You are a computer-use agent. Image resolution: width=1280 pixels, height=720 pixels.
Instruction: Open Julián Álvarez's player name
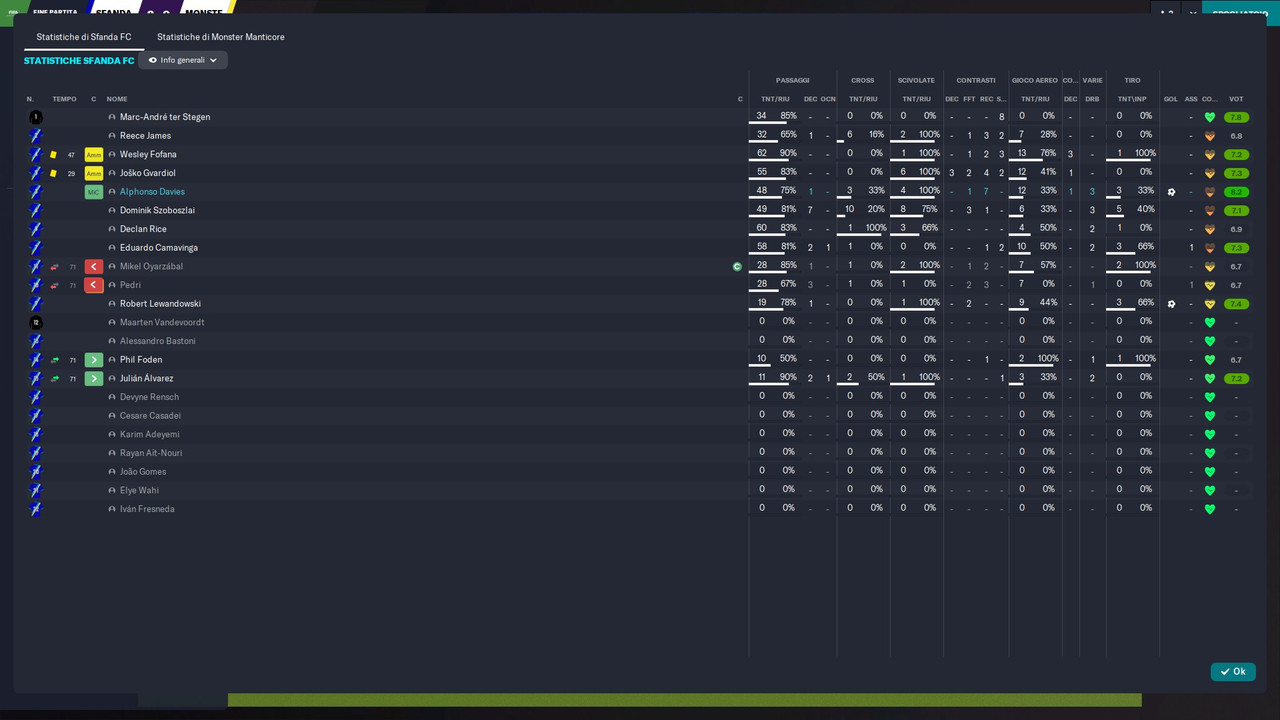pyautogui.click(x=146, y=379)
